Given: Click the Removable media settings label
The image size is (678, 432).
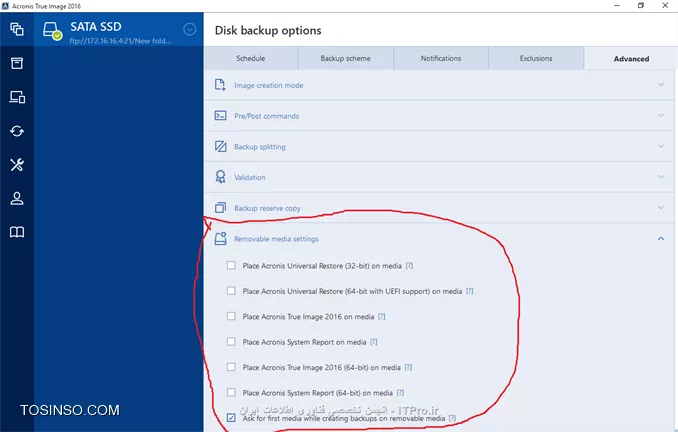Looking at the screenshot, I should point(276,239).
